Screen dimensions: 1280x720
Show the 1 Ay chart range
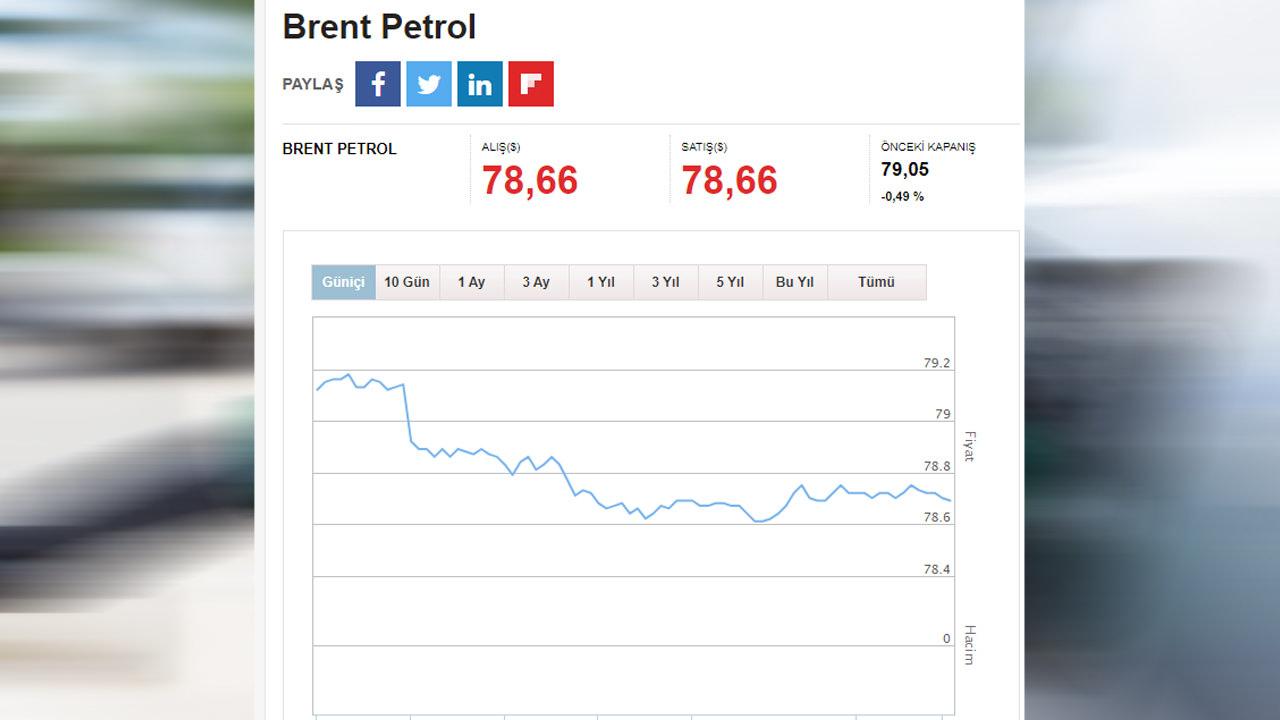[x=472, y=282]
